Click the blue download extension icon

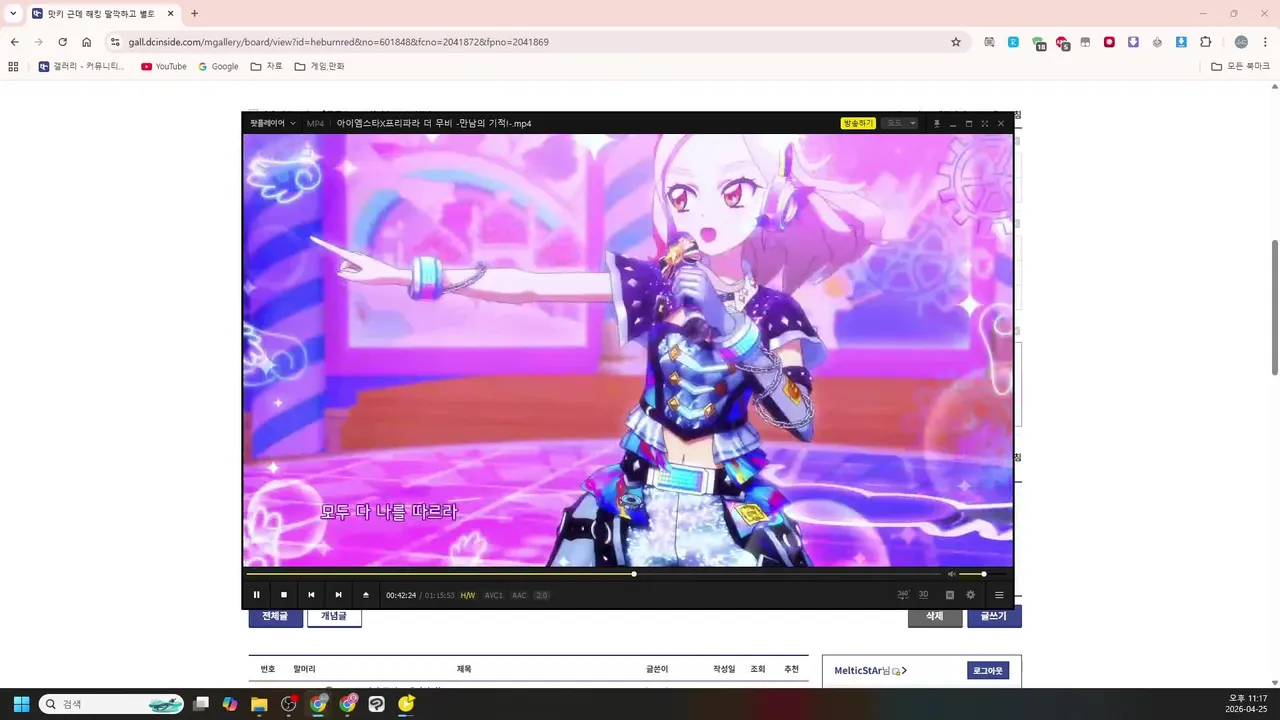(x=1181, y=42)
